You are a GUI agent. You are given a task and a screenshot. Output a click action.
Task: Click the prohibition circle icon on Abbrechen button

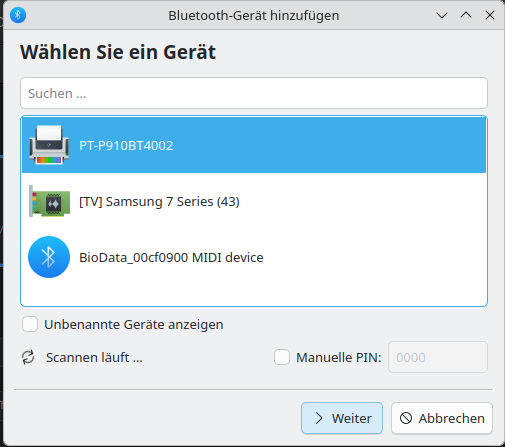click(406, 418)
